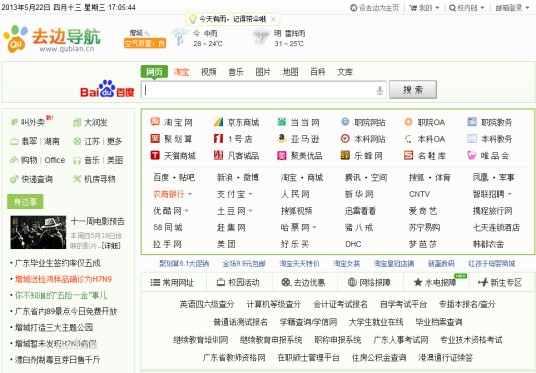Switch to 校园活动 tab

tap(239, 282)
